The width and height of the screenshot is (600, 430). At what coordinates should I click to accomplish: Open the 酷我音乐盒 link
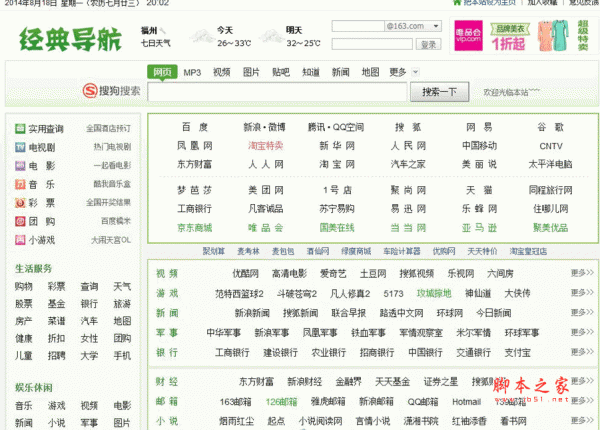[x=112, y=184]
